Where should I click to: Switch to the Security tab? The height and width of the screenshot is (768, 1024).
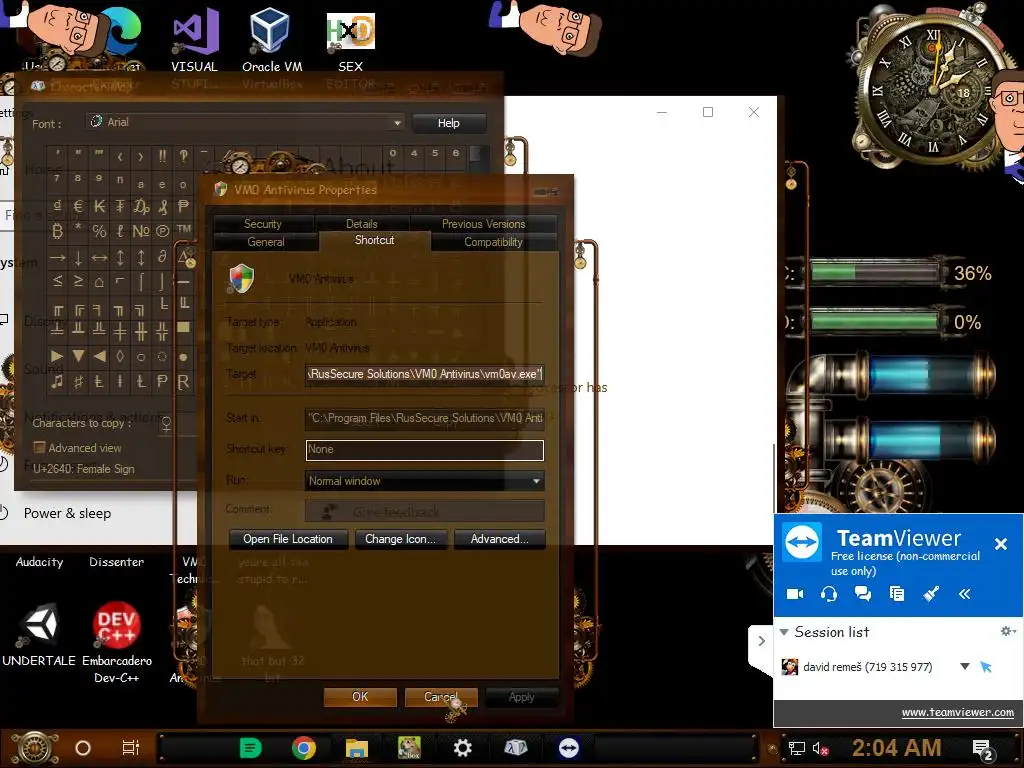263,223
